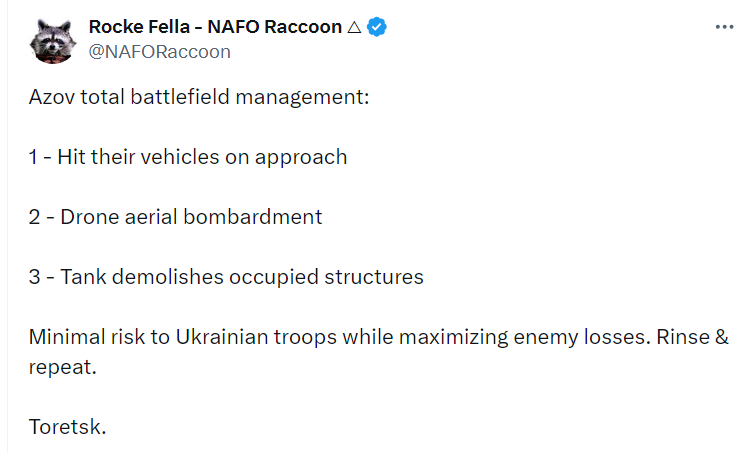This screenshot has height=452, width=734.
Task: Visit the @NAFORaccoon handle
Action: click(x=159, y=51)
